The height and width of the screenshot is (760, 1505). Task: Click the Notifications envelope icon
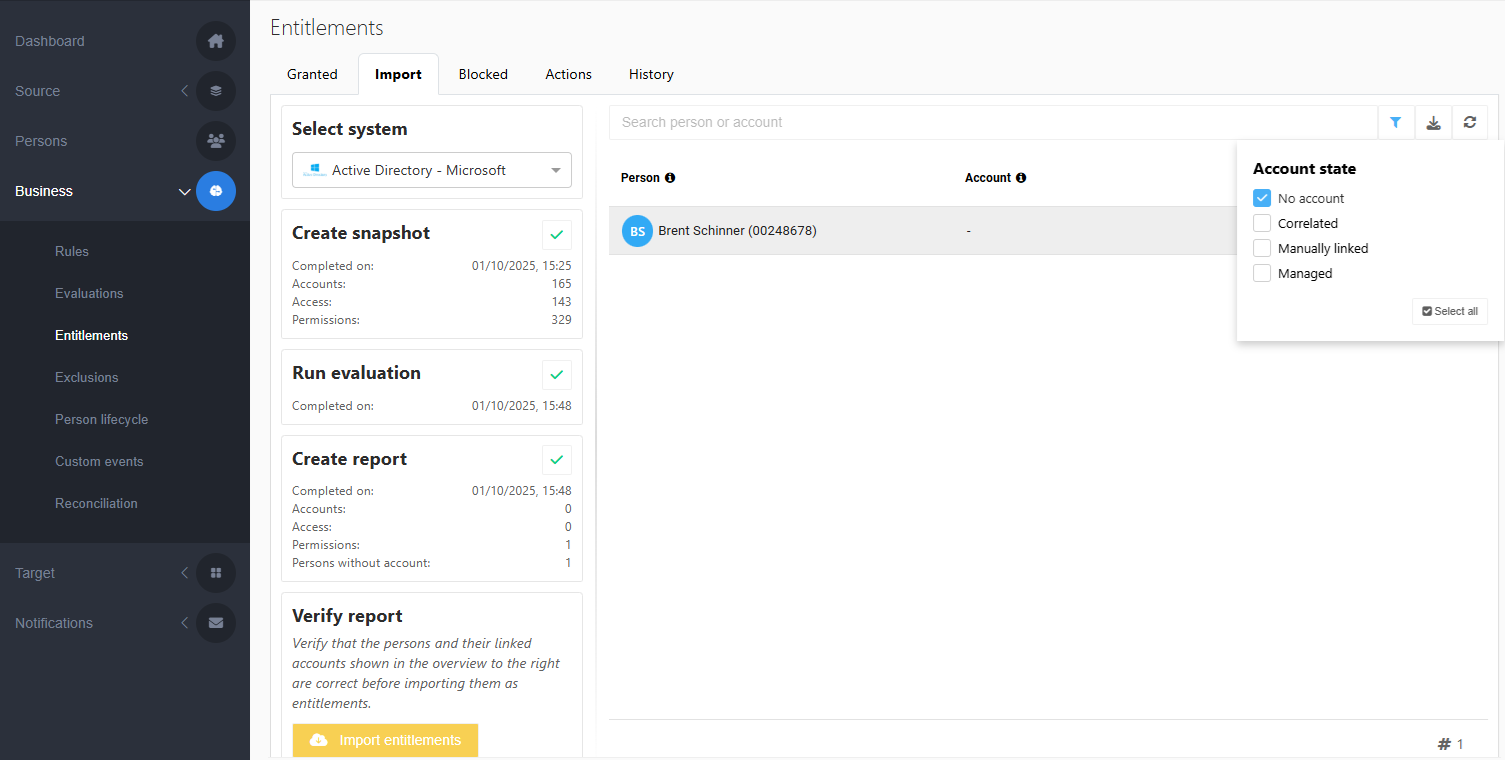[x=216, y=623]
